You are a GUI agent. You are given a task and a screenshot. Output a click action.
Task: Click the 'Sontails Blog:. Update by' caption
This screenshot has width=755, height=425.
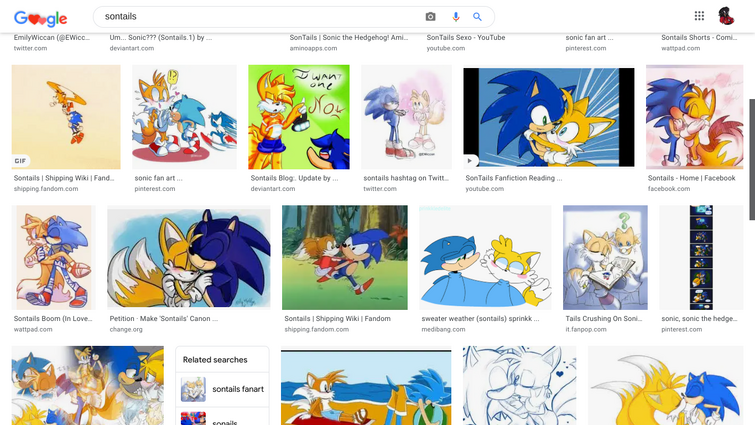pos(294,178)
